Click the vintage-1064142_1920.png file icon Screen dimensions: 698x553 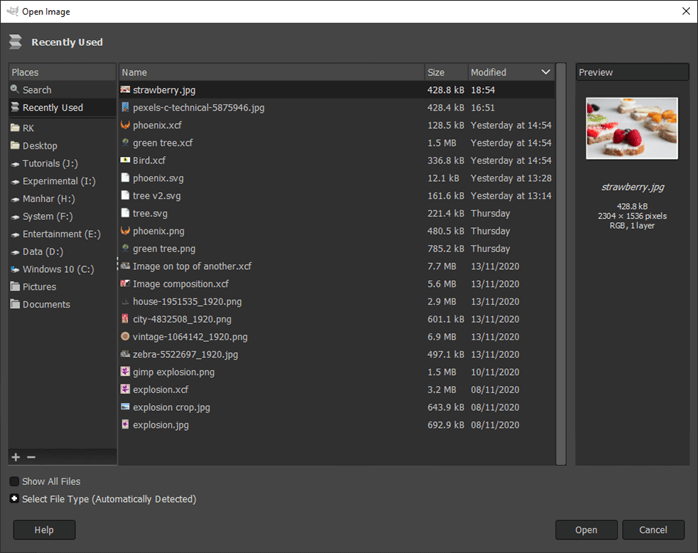coord(125,337)
